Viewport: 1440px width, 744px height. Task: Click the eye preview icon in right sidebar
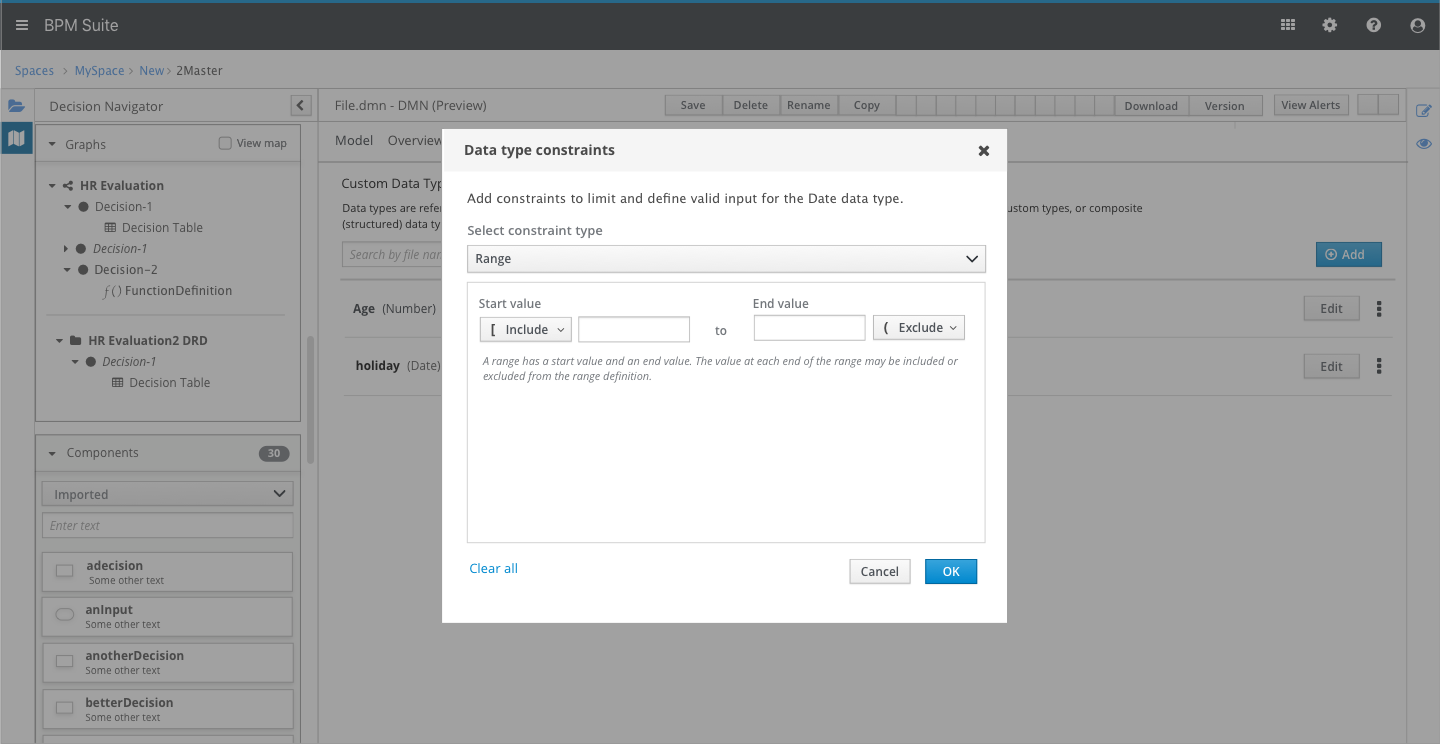click(x=1424, y=144)
